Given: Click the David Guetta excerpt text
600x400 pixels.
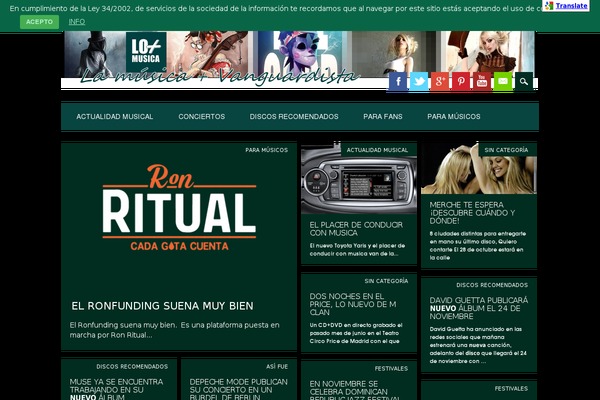Looking at the screenshot, I should pos(478,345).
